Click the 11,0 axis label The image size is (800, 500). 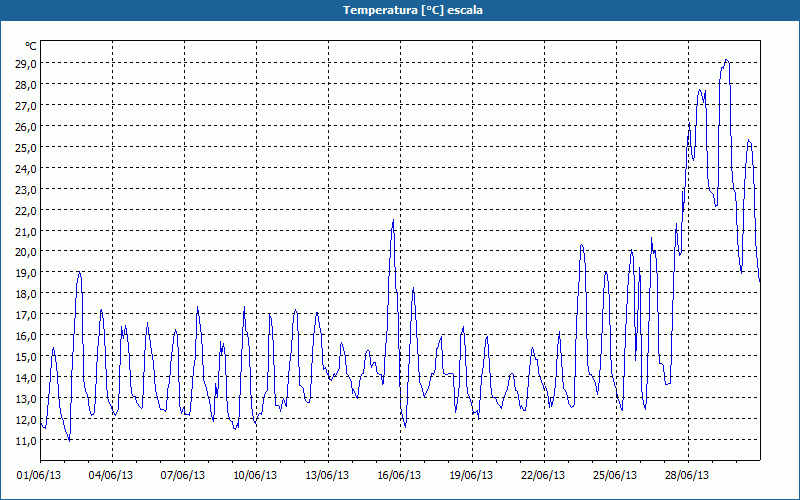tap(25, 440)
